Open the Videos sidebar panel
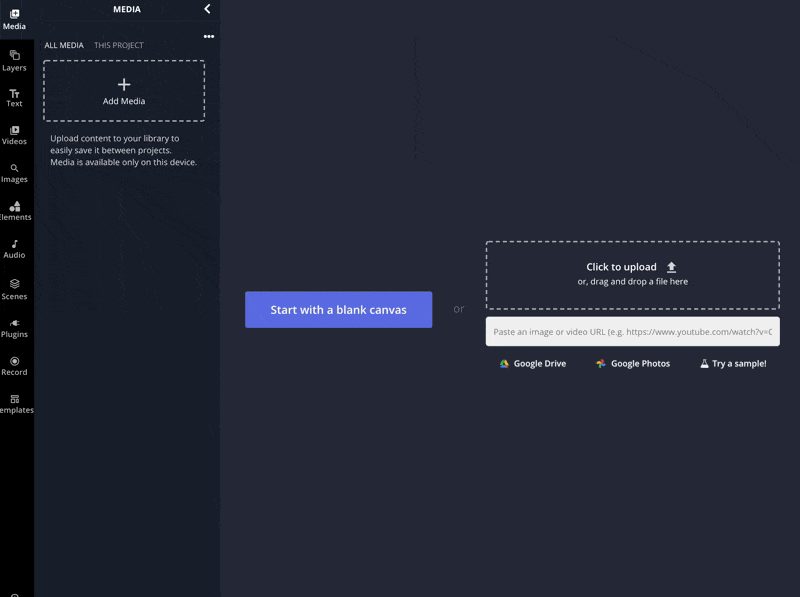The image size is (800, 597). tap(14, 135)
